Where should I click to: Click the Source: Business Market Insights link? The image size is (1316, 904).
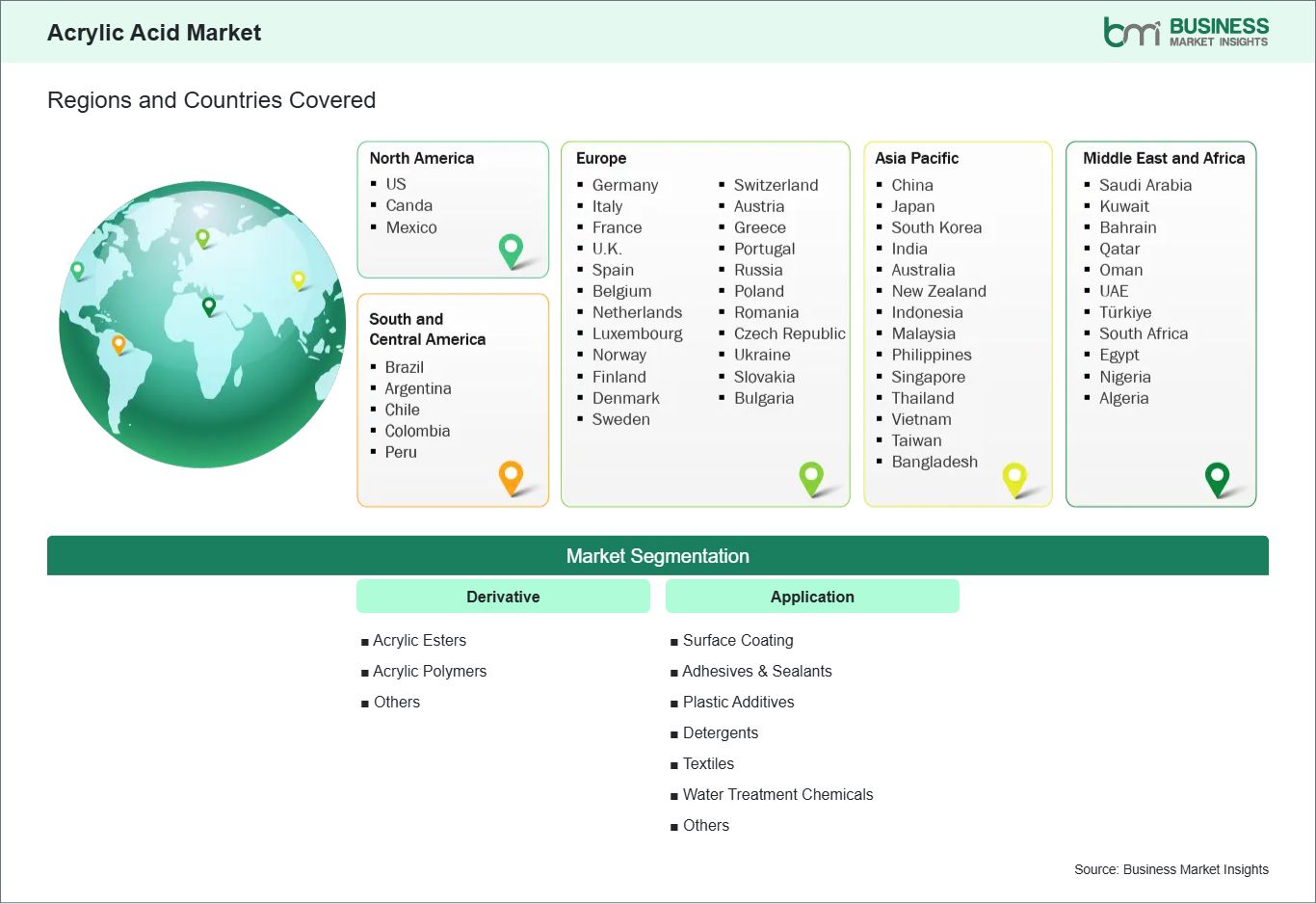coord(1171,868)
